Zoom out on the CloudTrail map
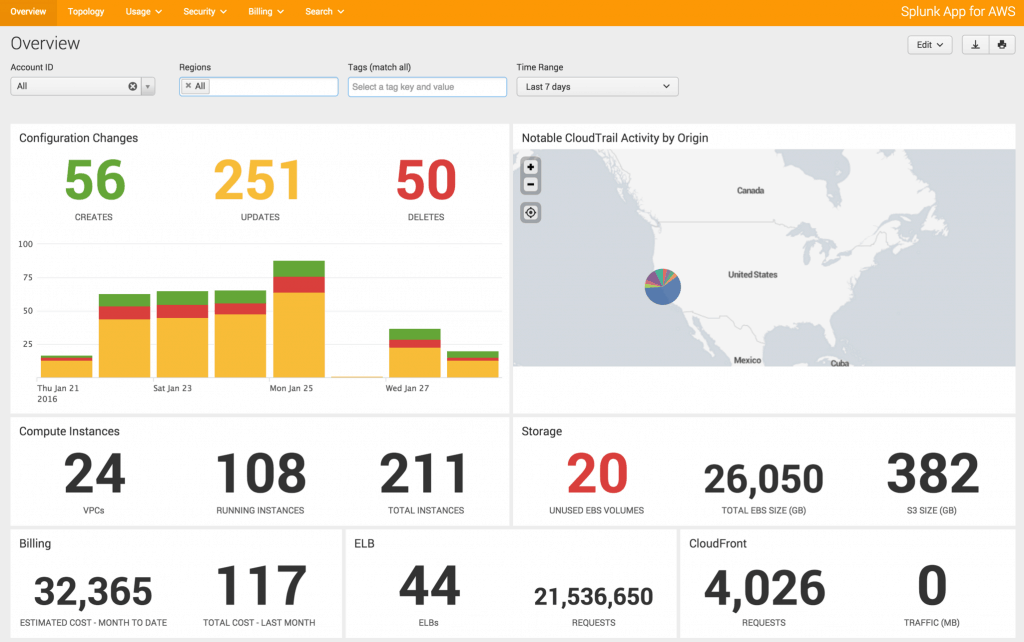1024x642 pixels. coord(530,185)
